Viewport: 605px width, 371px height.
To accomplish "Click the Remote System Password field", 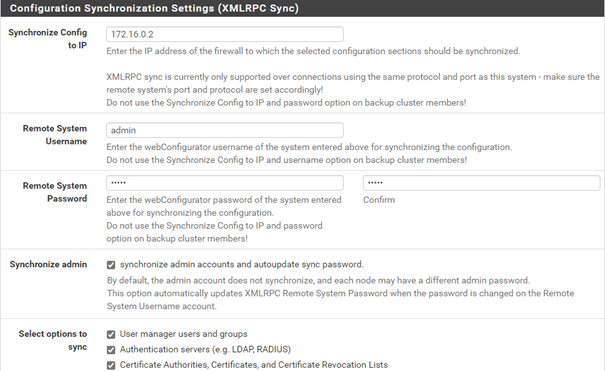I will 225,183.
